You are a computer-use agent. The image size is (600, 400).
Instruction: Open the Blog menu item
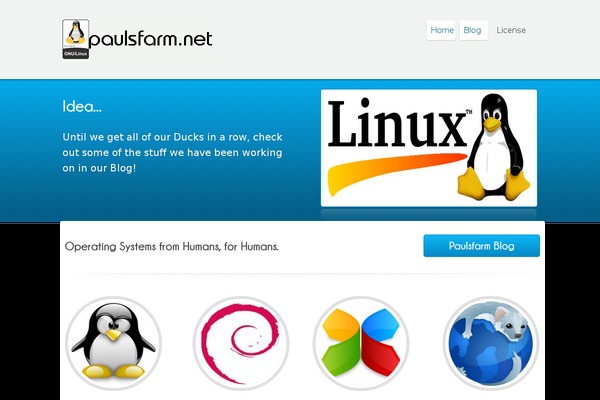pos(473,30)
